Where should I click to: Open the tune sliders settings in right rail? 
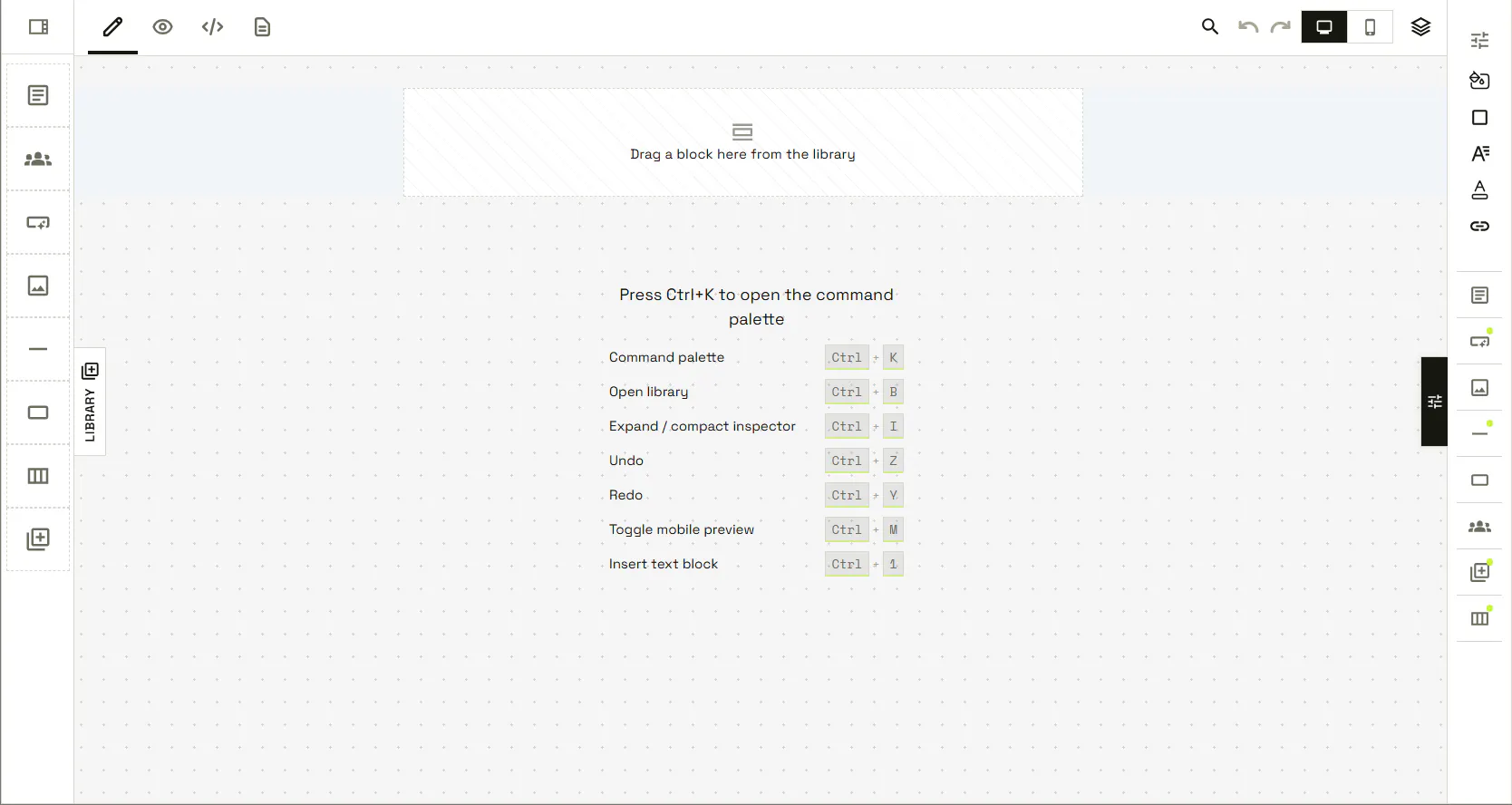(1479, 40)
